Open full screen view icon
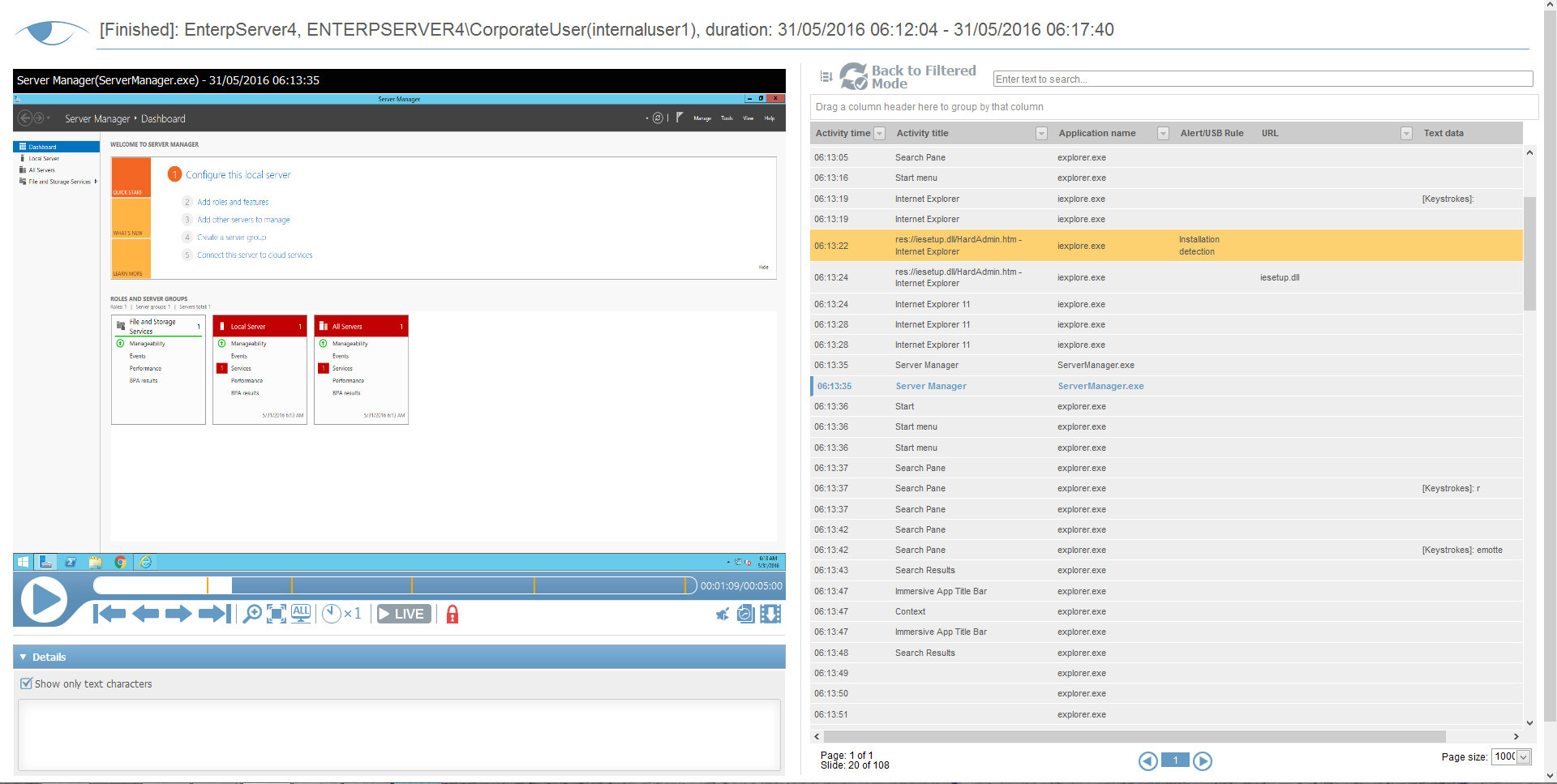The image size is (1557, 784). click(277, 614)
